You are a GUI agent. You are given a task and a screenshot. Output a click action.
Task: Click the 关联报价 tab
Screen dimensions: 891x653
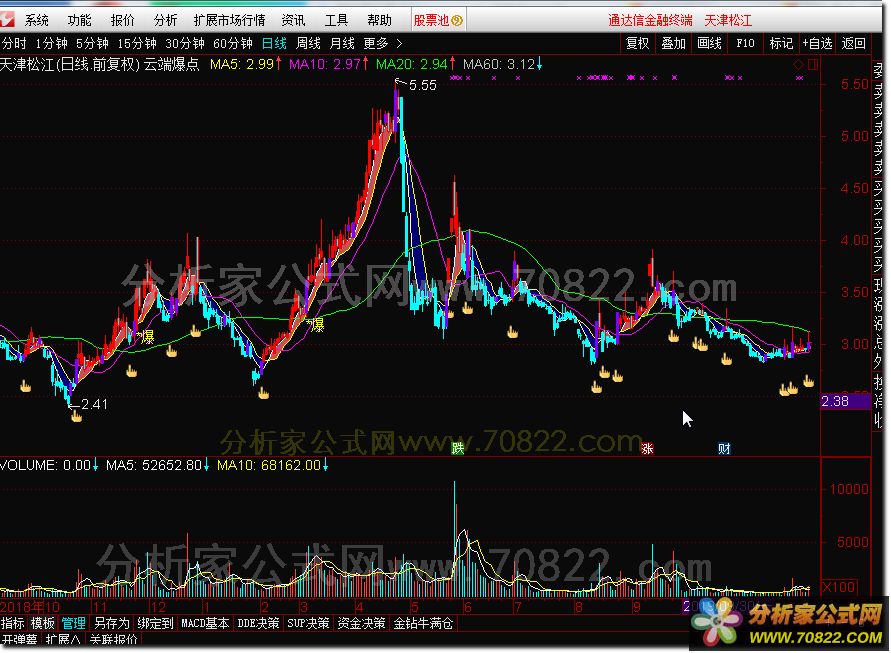[x=113, y=639]
